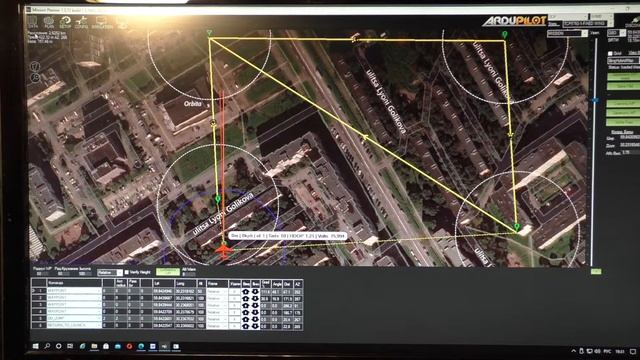Move waypoint row 1 down with arrow
The image size is (640, 360).
pyautogui.click(x=255, y=291)
